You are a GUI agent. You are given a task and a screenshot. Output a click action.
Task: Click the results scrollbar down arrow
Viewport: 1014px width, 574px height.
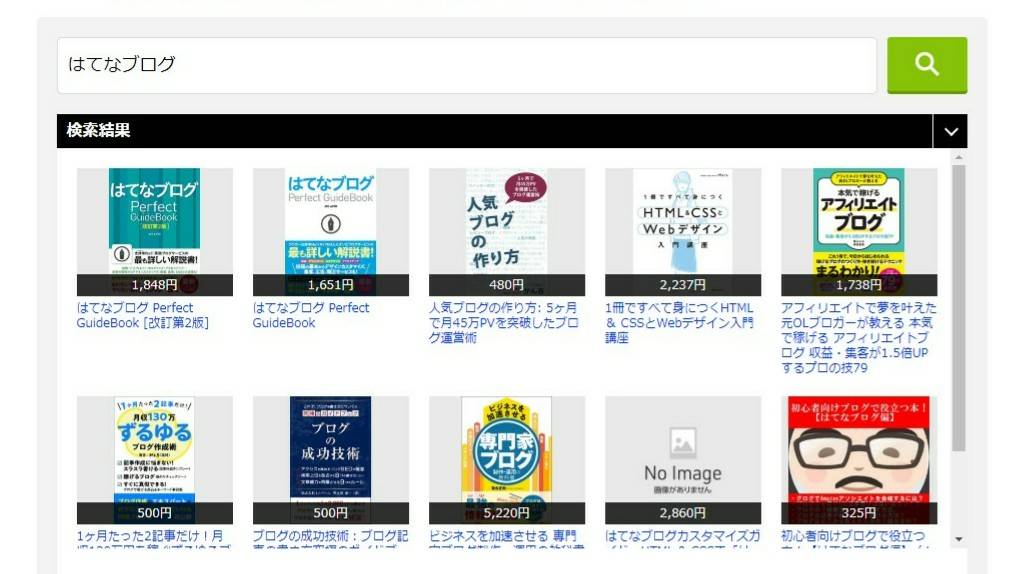click(x=958, y=539)
